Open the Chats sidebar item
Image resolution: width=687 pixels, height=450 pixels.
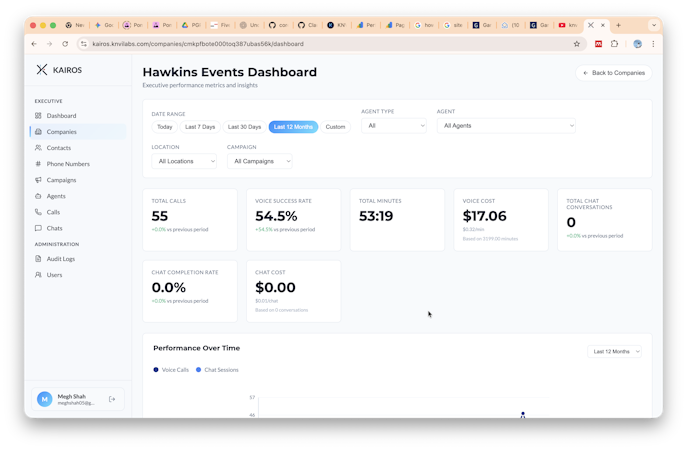[x=54, y=228]
